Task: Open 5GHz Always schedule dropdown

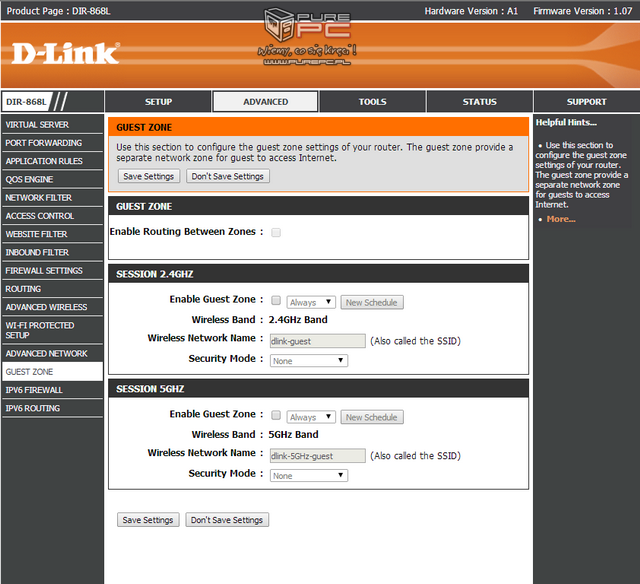Action: point(311,417)
